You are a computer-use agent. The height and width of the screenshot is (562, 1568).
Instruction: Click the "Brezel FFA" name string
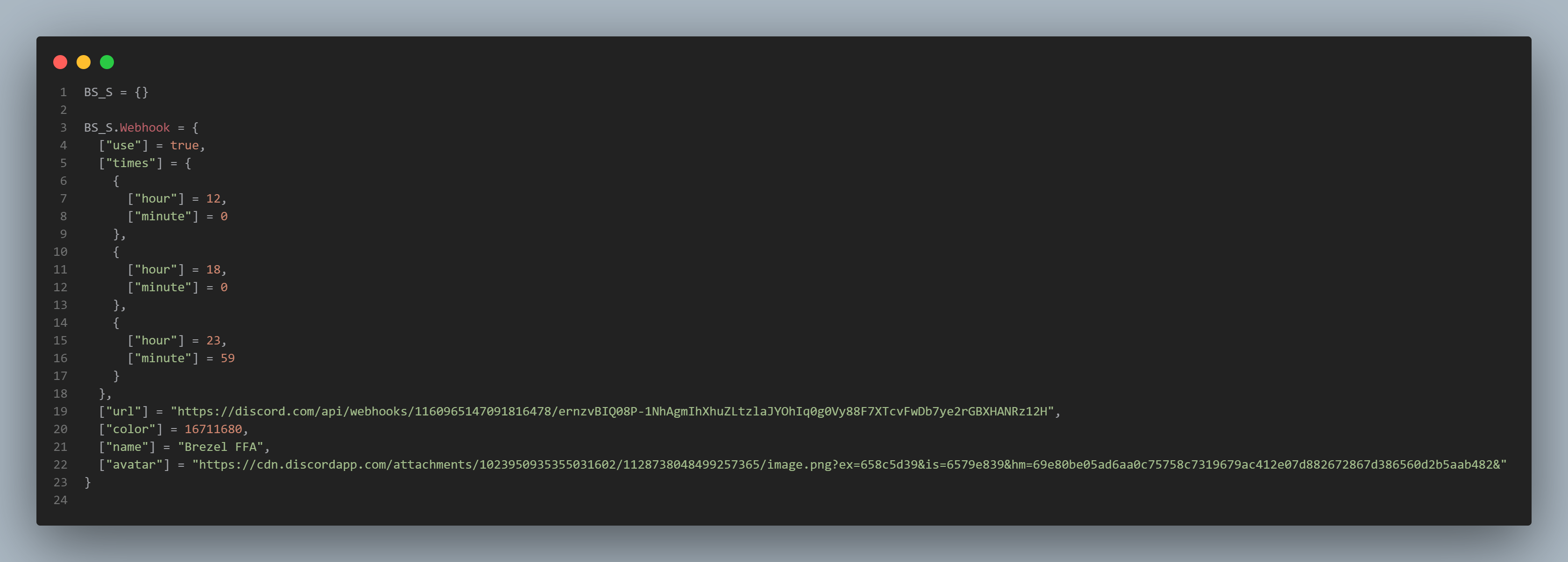(x=220, y=447)
